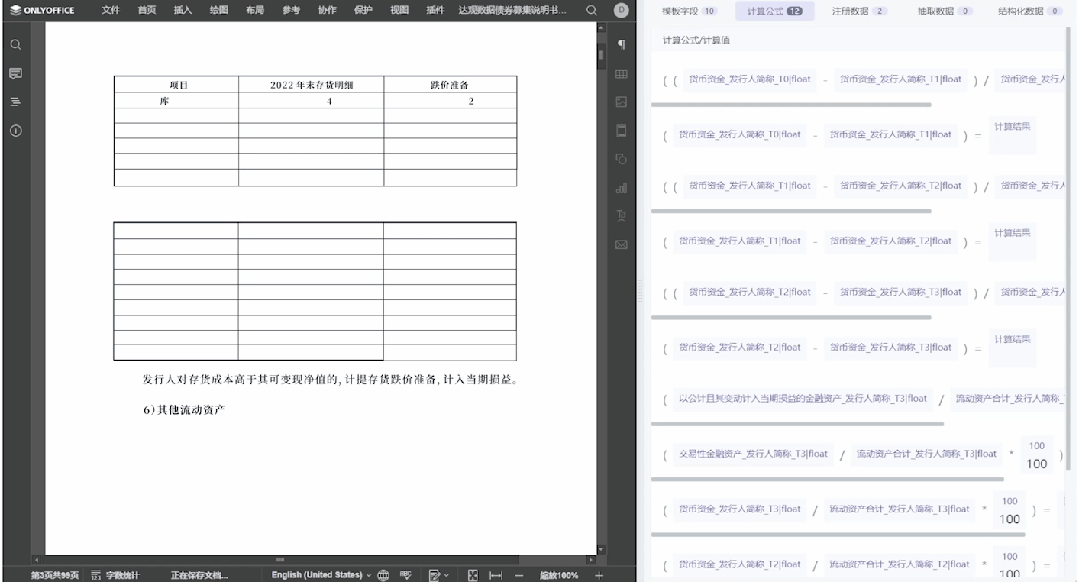Switch to the 视图 tab
Screen dimensions: 1079x582
click(x=399, y=10)
